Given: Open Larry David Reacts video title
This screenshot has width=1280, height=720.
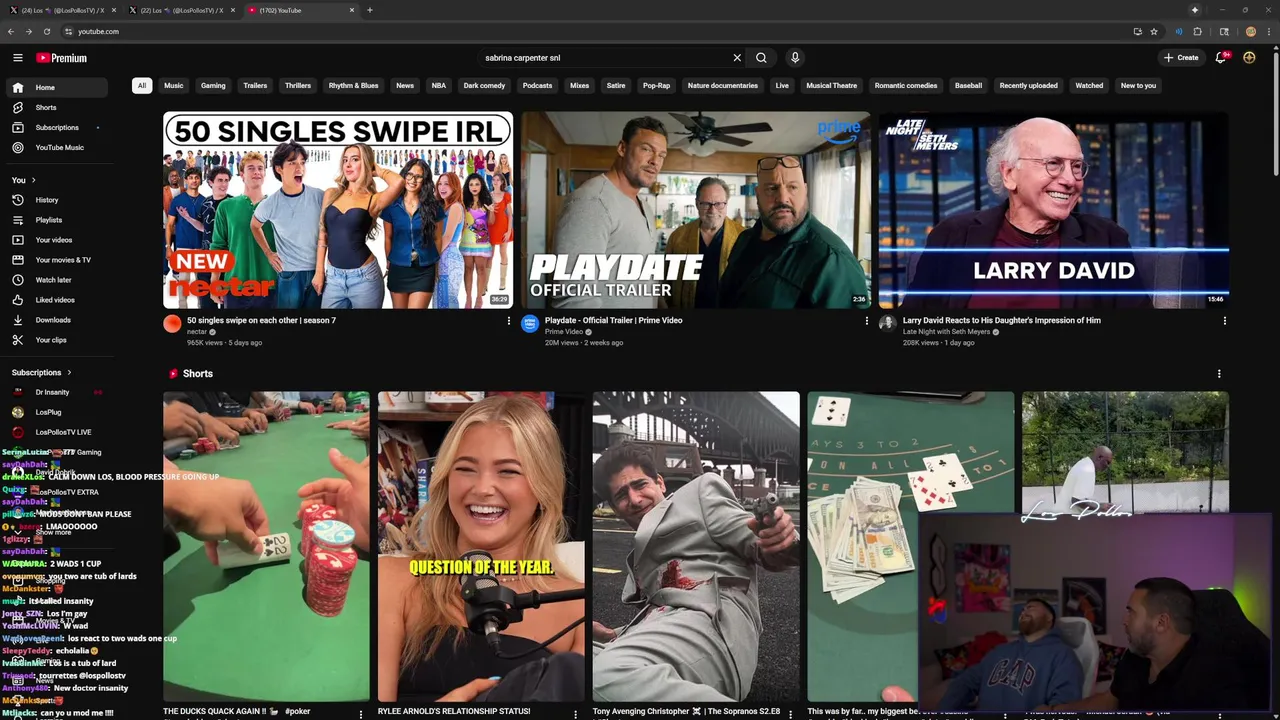Looking at the screenshot, I should pyautogui.click(x=1001, y=320).
